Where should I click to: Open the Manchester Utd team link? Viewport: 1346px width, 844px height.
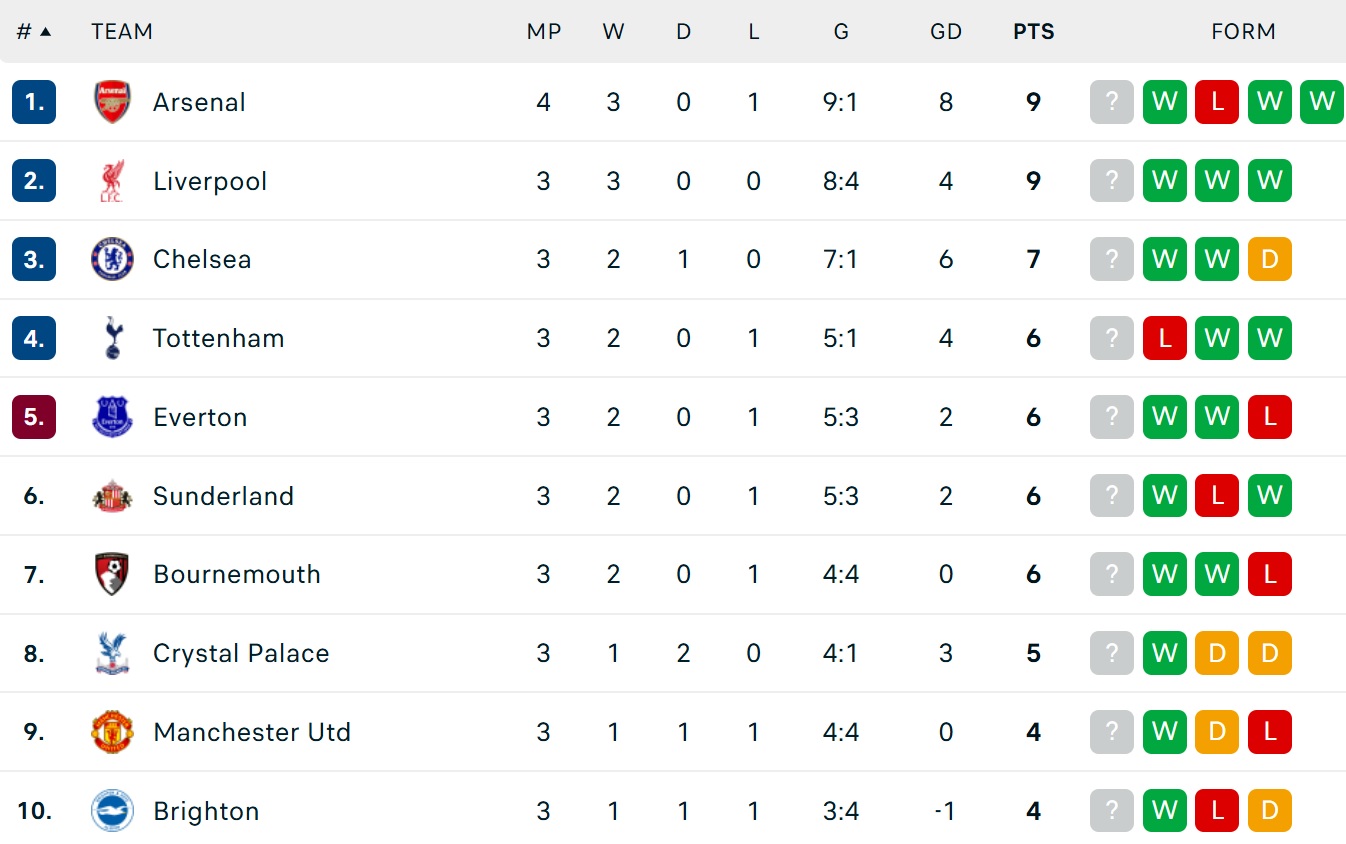pyautogui.click(x=252, y=732)
